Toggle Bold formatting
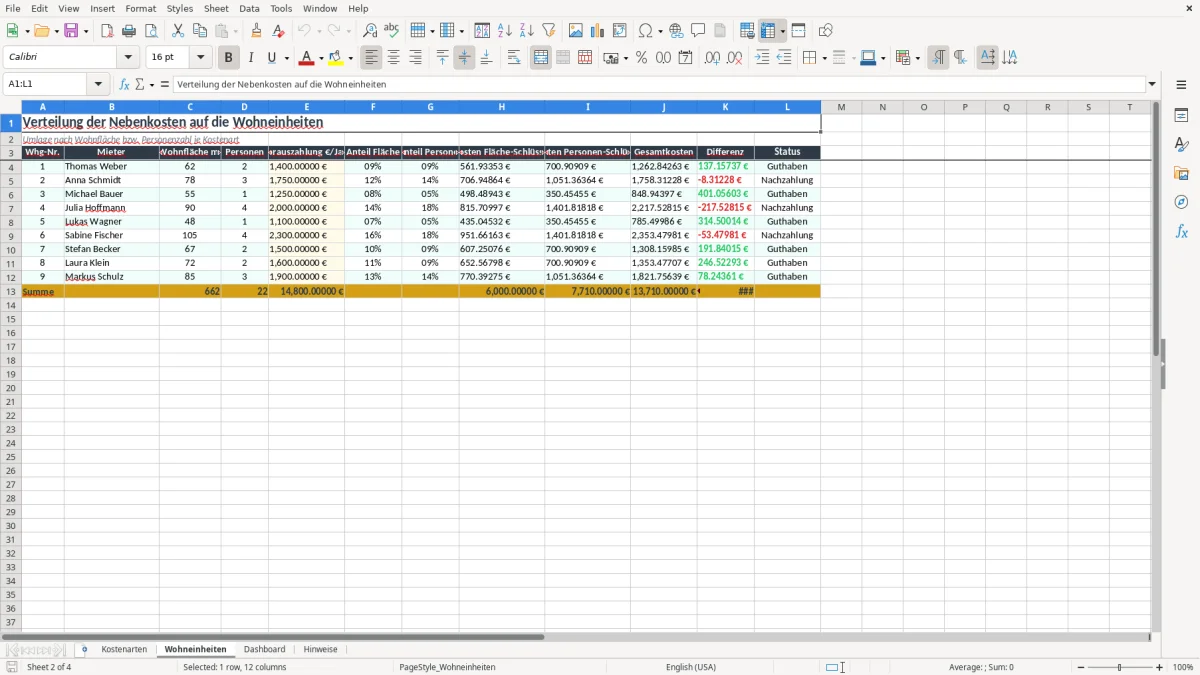The width and height of the screenshot is (1200, 675). [x=228, y=58]
